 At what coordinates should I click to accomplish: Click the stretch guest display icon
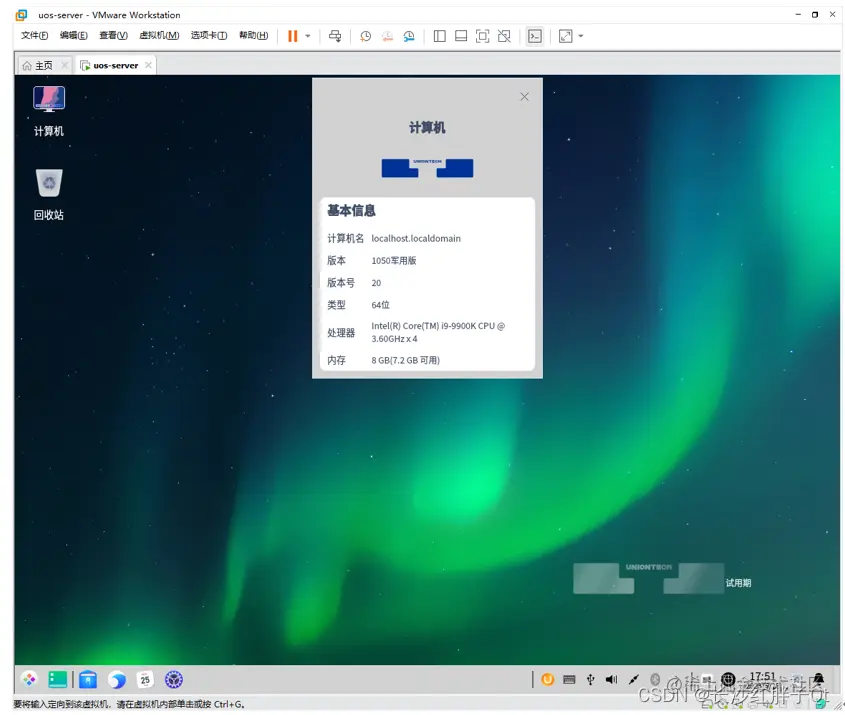(x=565, y=36)
